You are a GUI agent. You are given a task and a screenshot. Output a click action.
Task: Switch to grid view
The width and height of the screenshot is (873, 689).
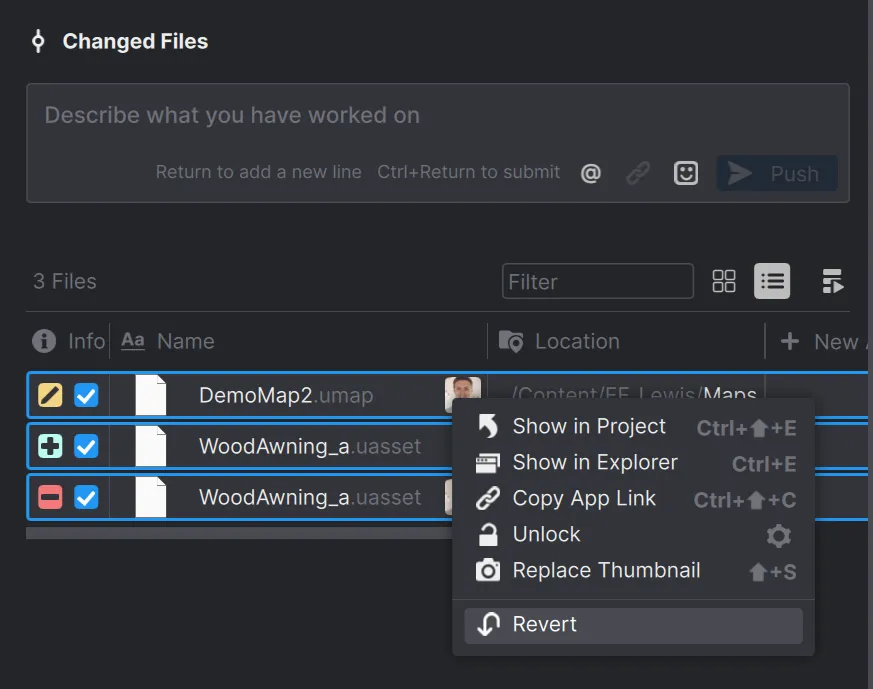[x=723, y=281]
